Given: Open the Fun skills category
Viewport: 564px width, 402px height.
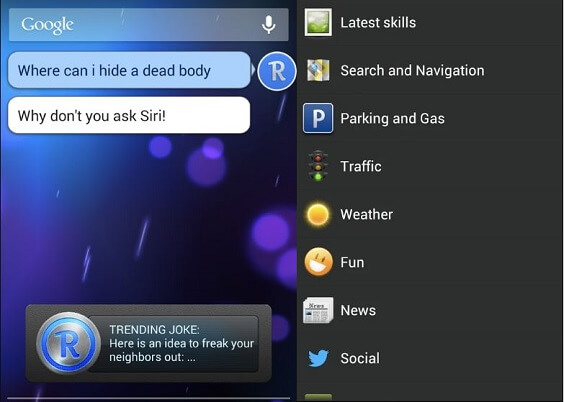Looking at the screenshot, I should [x=430, y=262].
